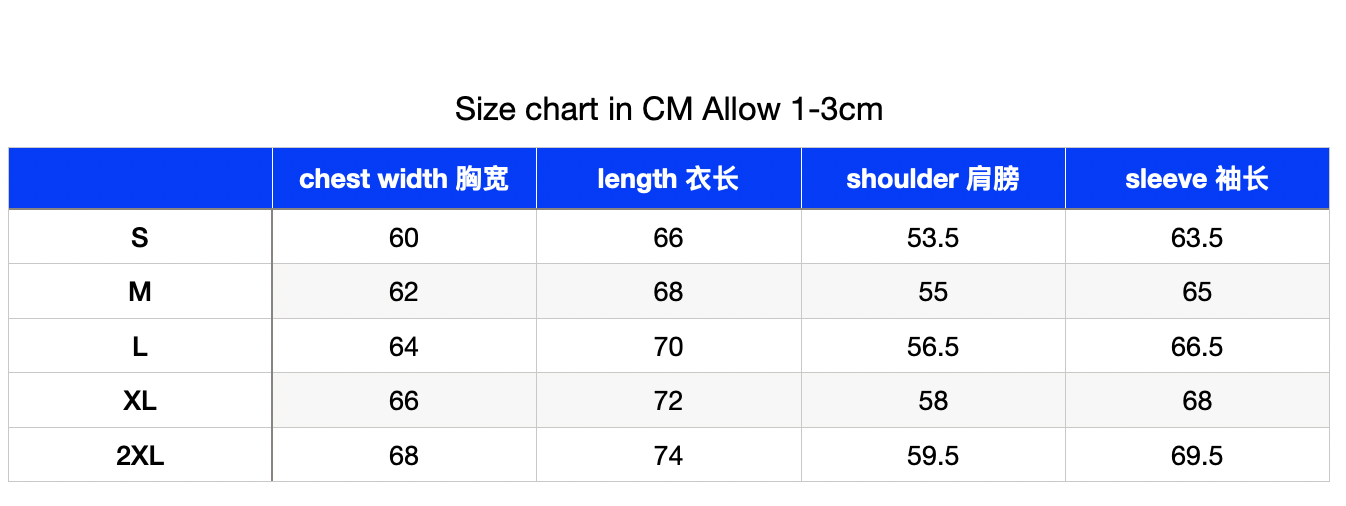Click the S size row label

(x=140, y=237)
